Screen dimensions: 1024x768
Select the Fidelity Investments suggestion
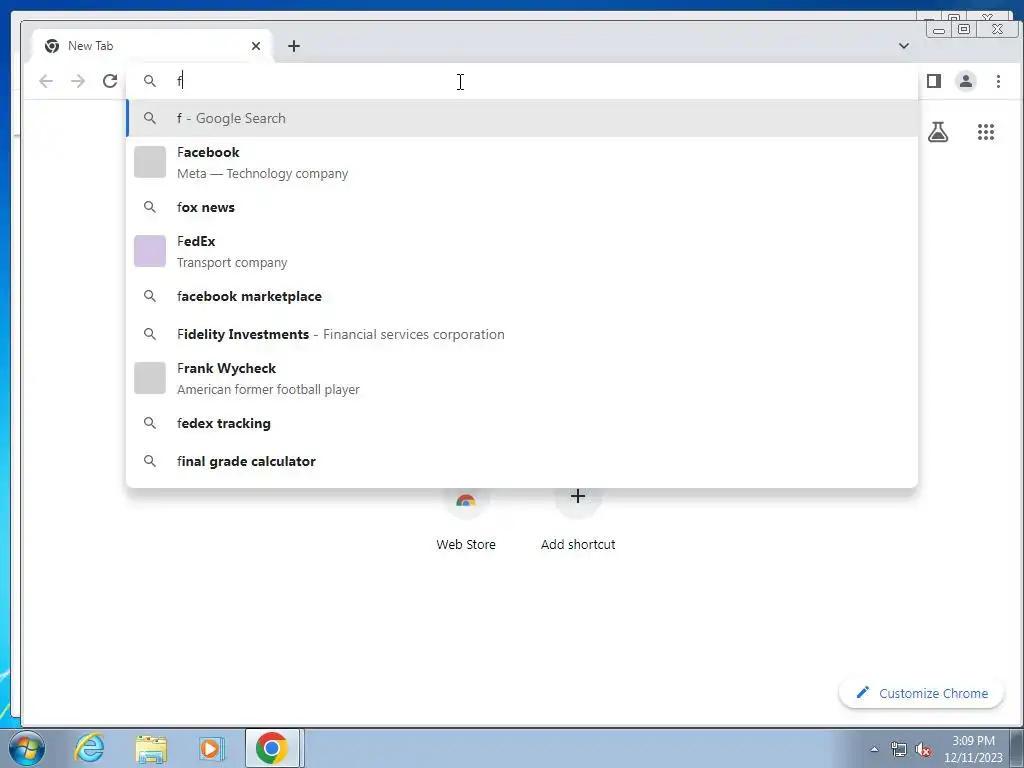(x=522, y=334)
